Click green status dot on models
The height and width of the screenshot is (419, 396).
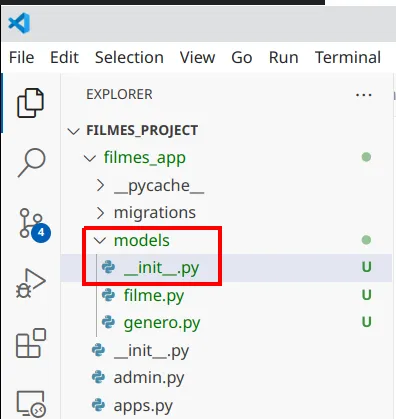[x=366, y=240]
